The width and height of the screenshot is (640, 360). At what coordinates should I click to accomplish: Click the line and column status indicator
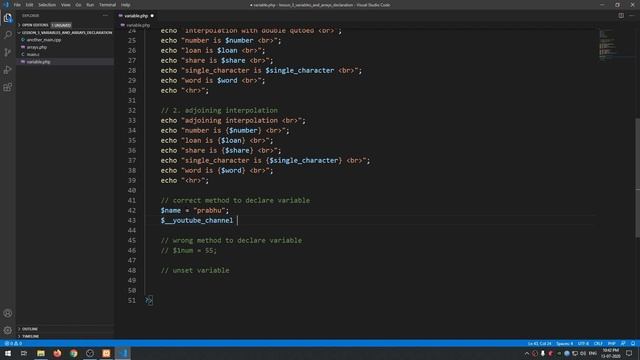539,344
